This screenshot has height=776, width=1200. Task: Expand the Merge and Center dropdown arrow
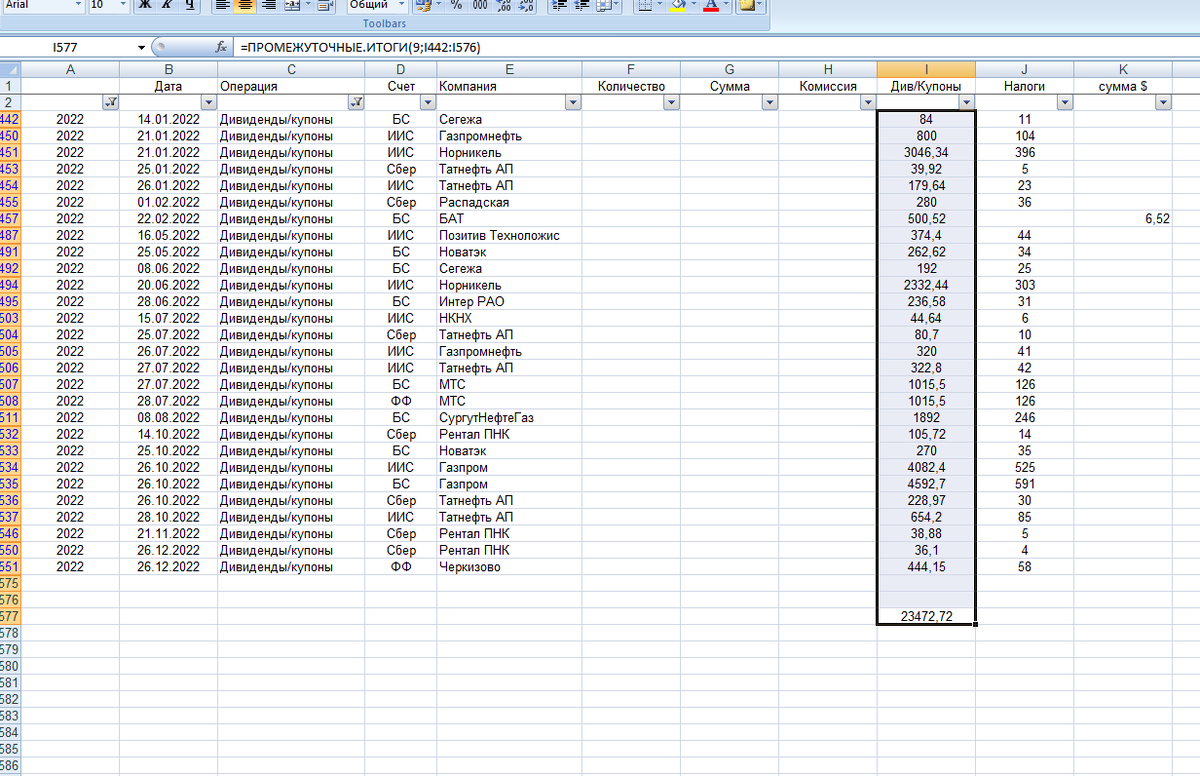308,5
